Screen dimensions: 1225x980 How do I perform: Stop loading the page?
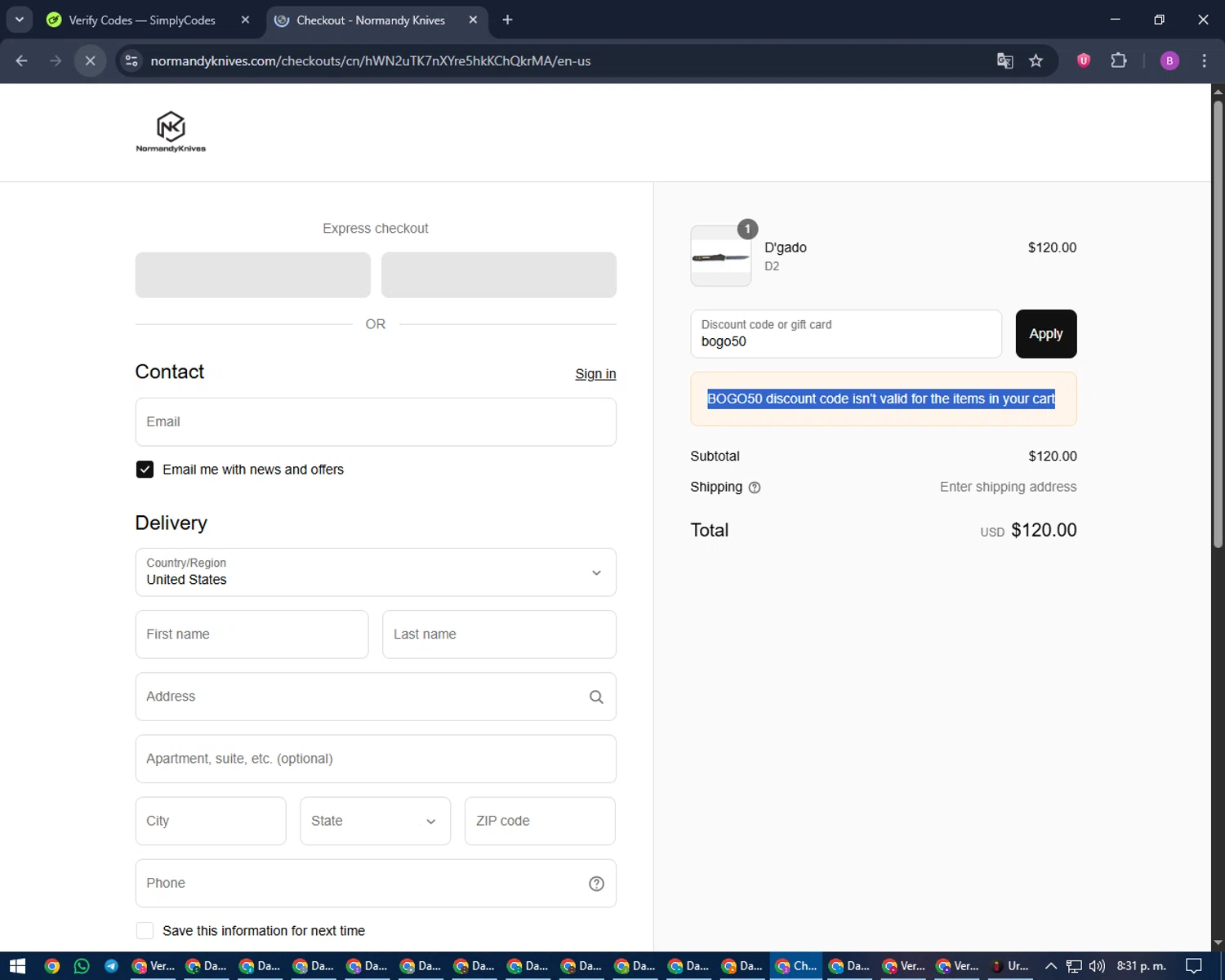pos(91,60)
